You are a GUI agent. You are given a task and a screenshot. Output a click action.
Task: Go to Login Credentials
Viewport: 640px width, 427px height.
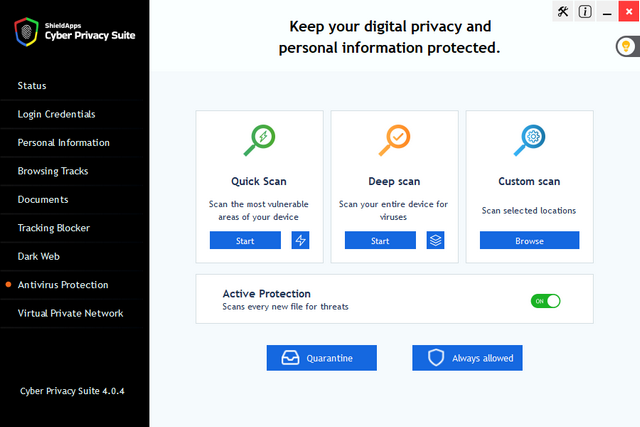pos(56,114)
